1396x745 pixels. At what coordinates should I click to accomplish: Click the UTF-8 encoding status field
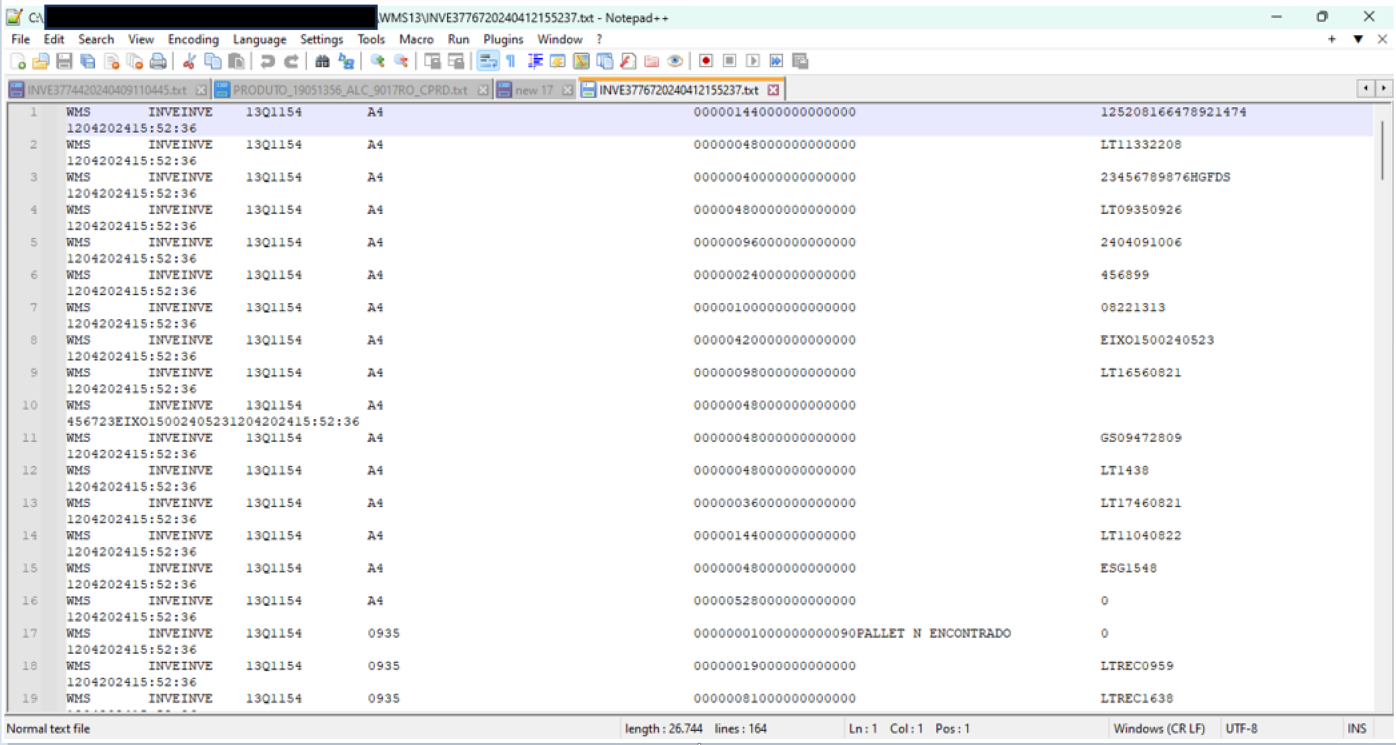pyautogui.click(x=1241, y=729)
